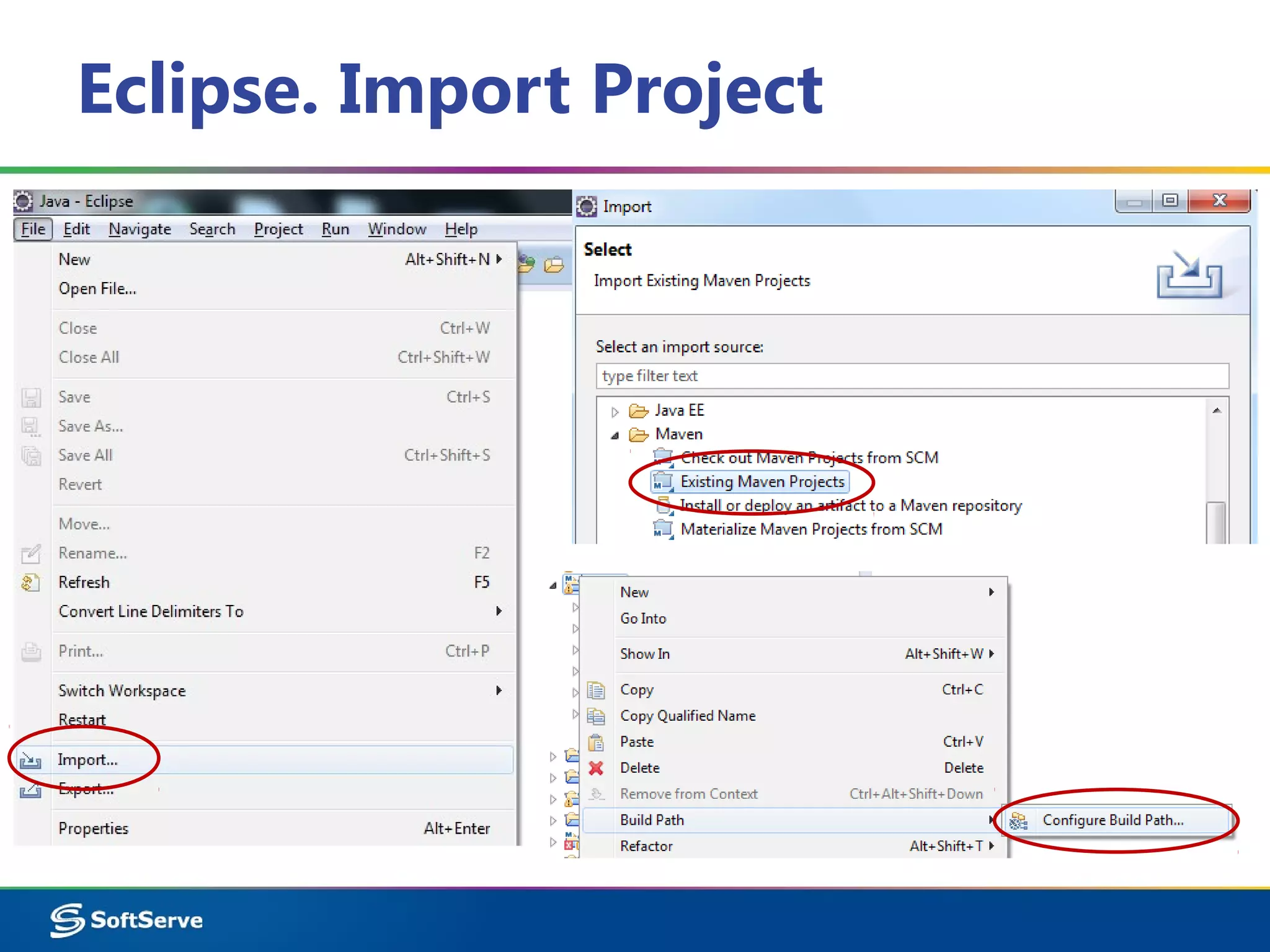This screenshot has height=952, width=1270.
Task: Choose Restart from the File menu
Action: [283, 720]
